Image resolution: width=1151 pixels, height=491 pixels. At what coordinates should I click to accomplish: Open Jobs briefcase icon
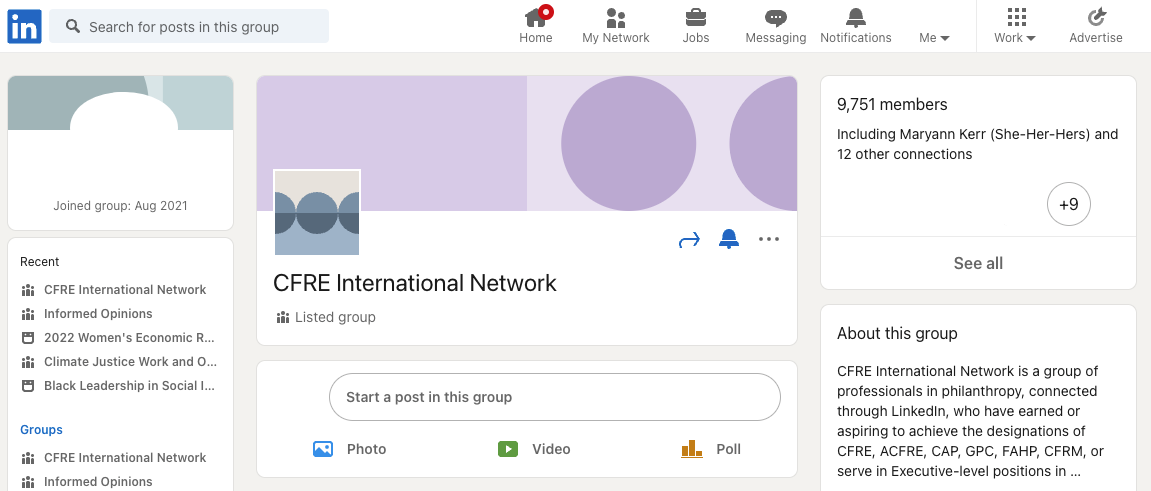[696, 18]
